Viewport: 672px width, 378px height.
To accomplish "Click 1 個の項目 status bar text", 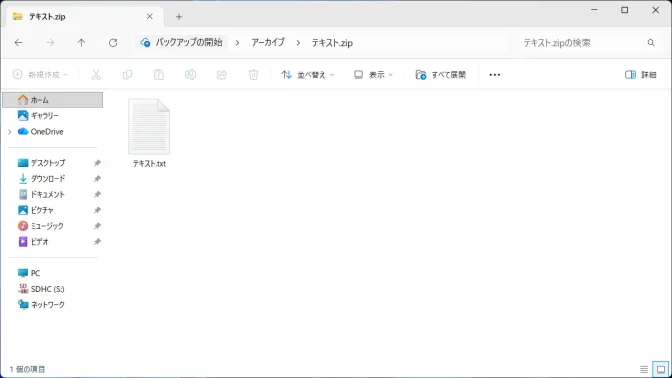I will [27, 369].
